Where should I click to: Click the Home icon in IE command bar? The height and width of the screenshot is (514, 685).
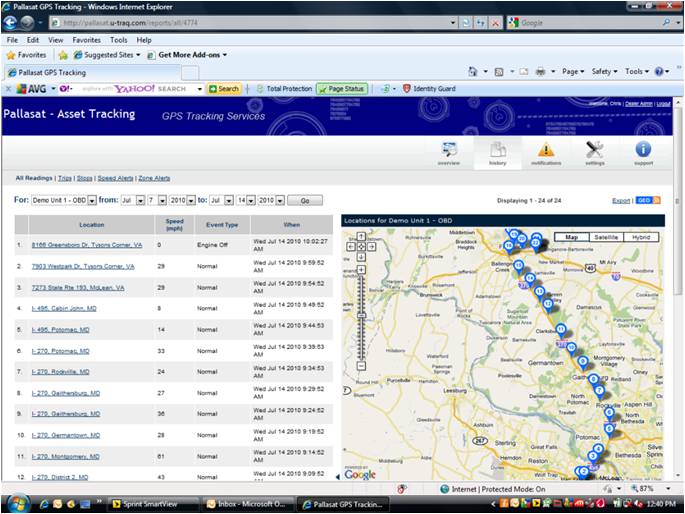click(x=473, y=71)
